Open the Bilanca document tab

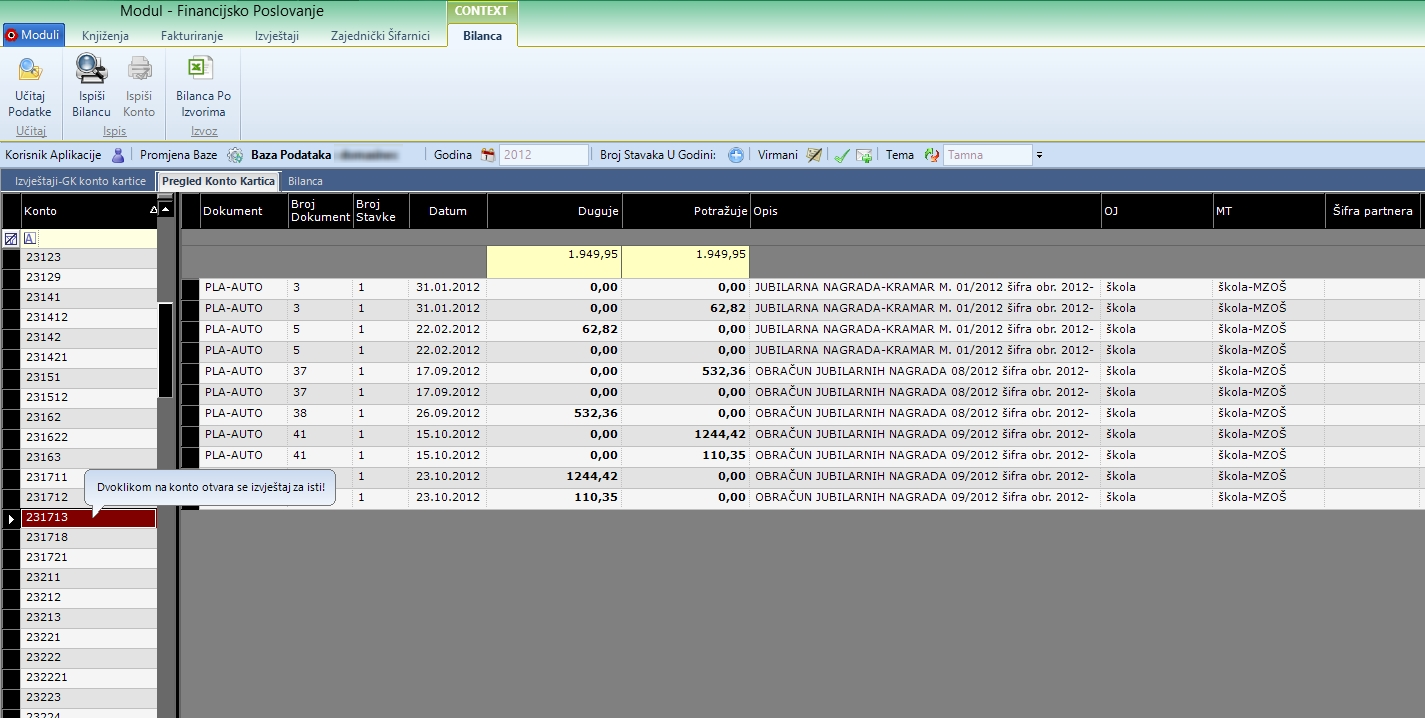(305, 181)
